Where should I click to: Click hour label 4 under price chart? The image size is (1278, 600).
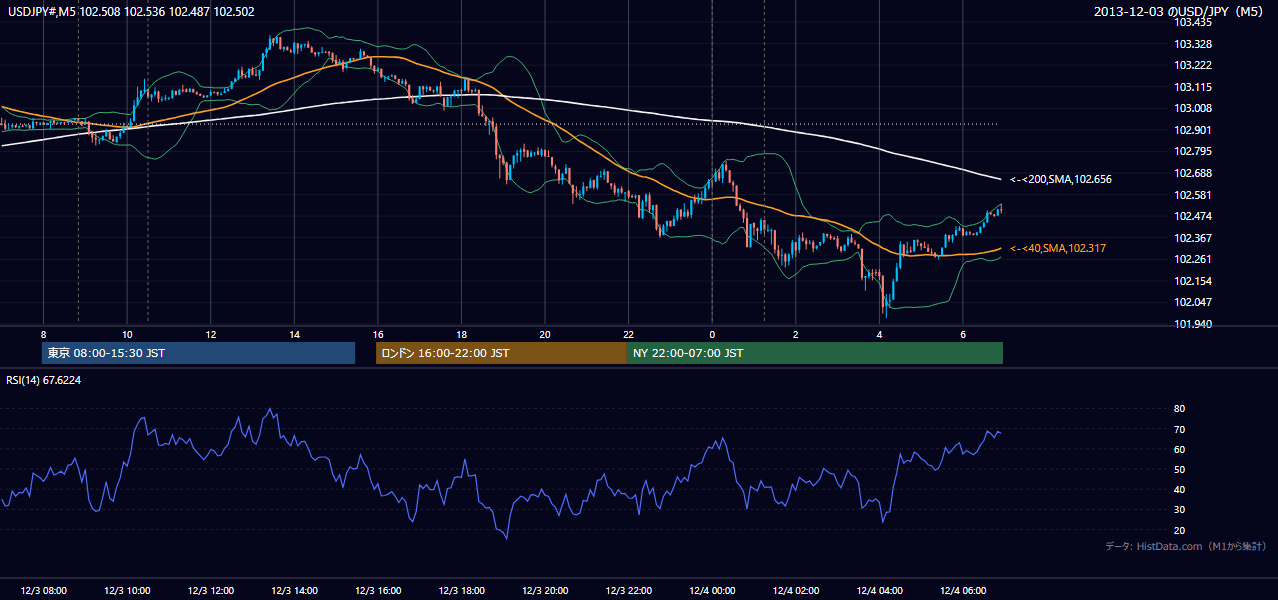[879, 334]
